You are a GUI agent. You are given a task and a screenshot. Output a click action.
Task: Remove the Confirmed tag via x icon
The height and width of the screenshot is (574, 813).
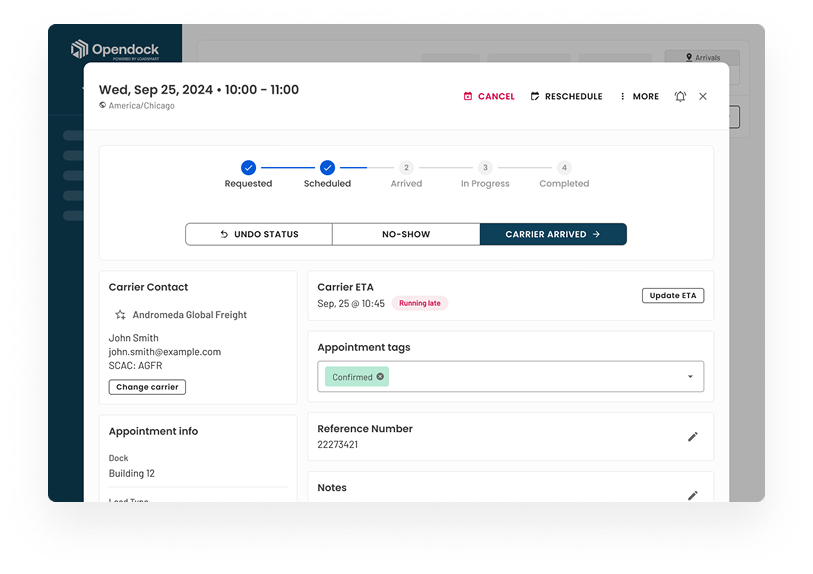380,377
